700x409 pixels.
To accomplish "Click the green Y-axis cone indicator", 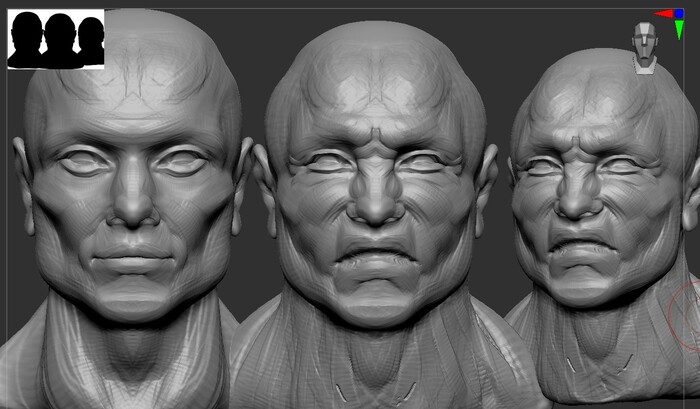I will click(x=679, y=30).
